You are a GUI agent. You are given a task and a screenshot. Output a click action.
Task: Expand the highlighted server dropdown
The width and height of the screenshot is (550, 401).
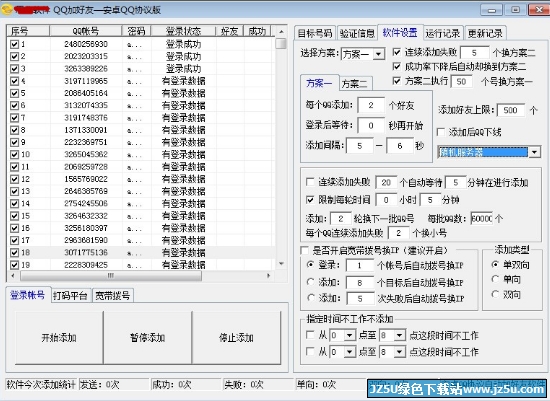point(534,152)
